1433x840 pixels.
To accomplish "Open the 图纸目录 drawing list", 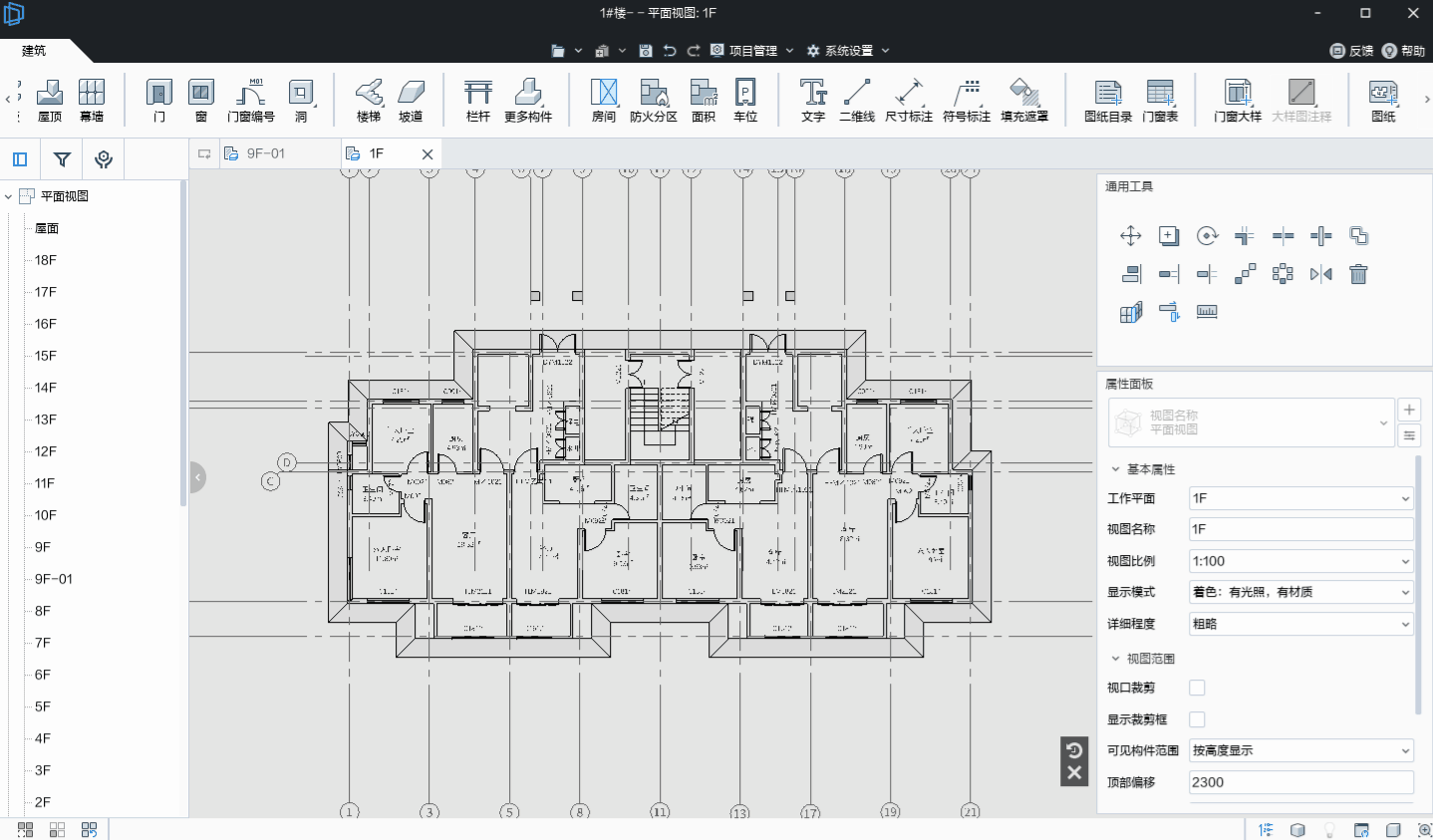I will (1108, 101).
